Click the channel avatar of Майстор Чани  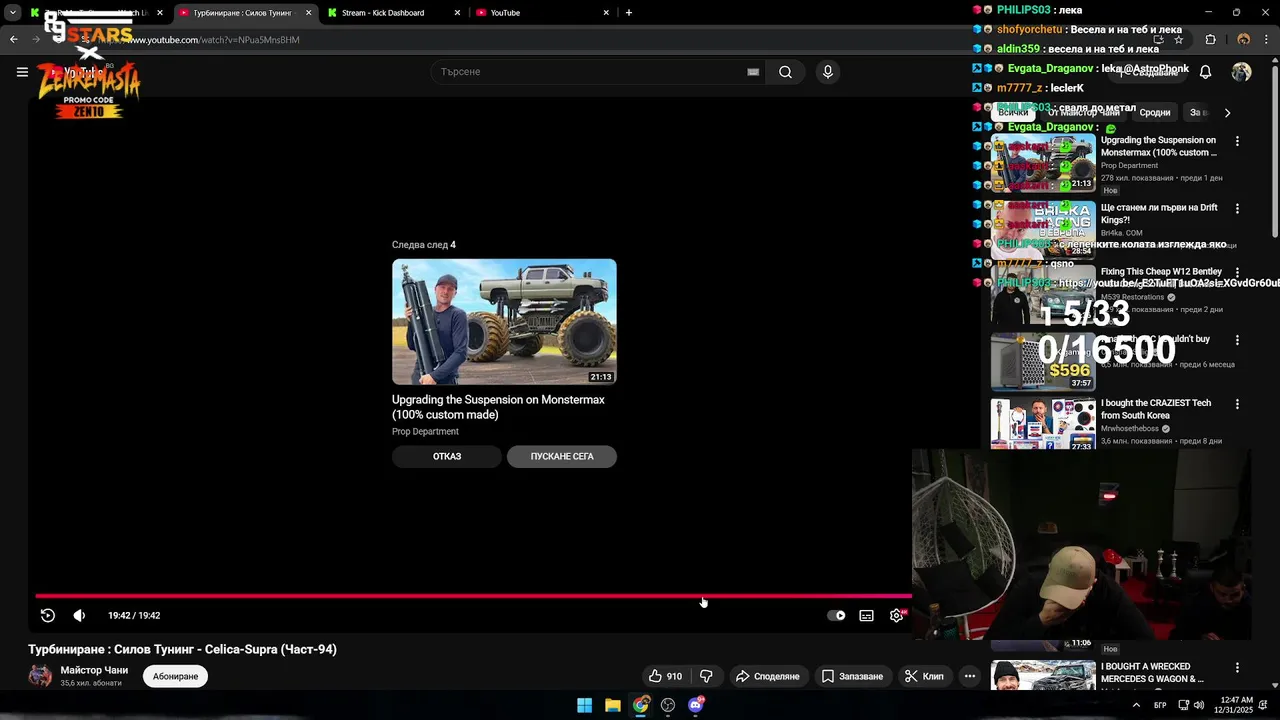[x=40, y=676]
